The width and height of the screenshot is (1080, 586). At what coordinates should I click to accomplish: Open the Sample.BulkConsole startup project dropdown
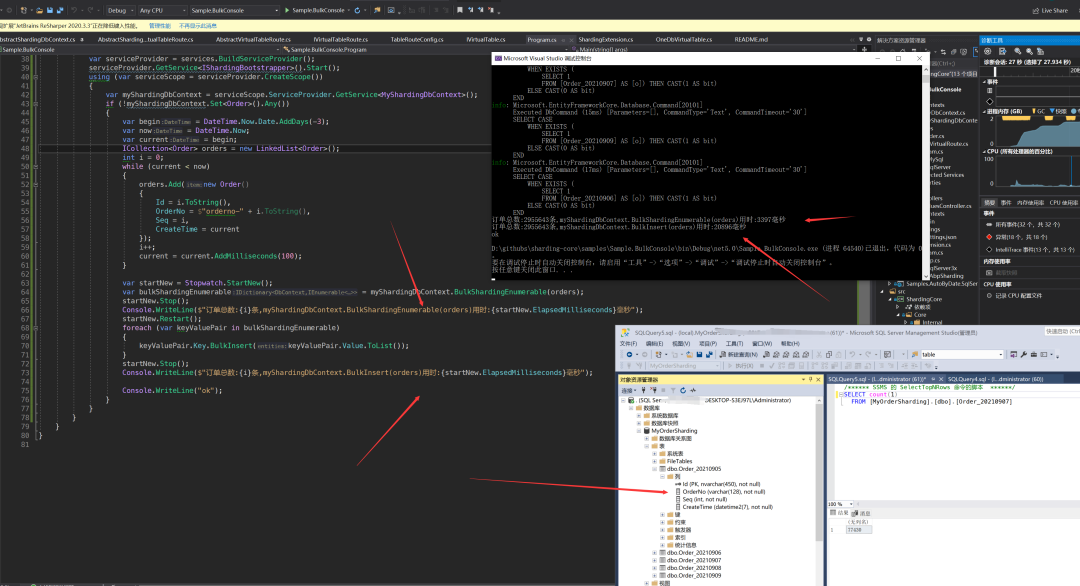(234, 10)
